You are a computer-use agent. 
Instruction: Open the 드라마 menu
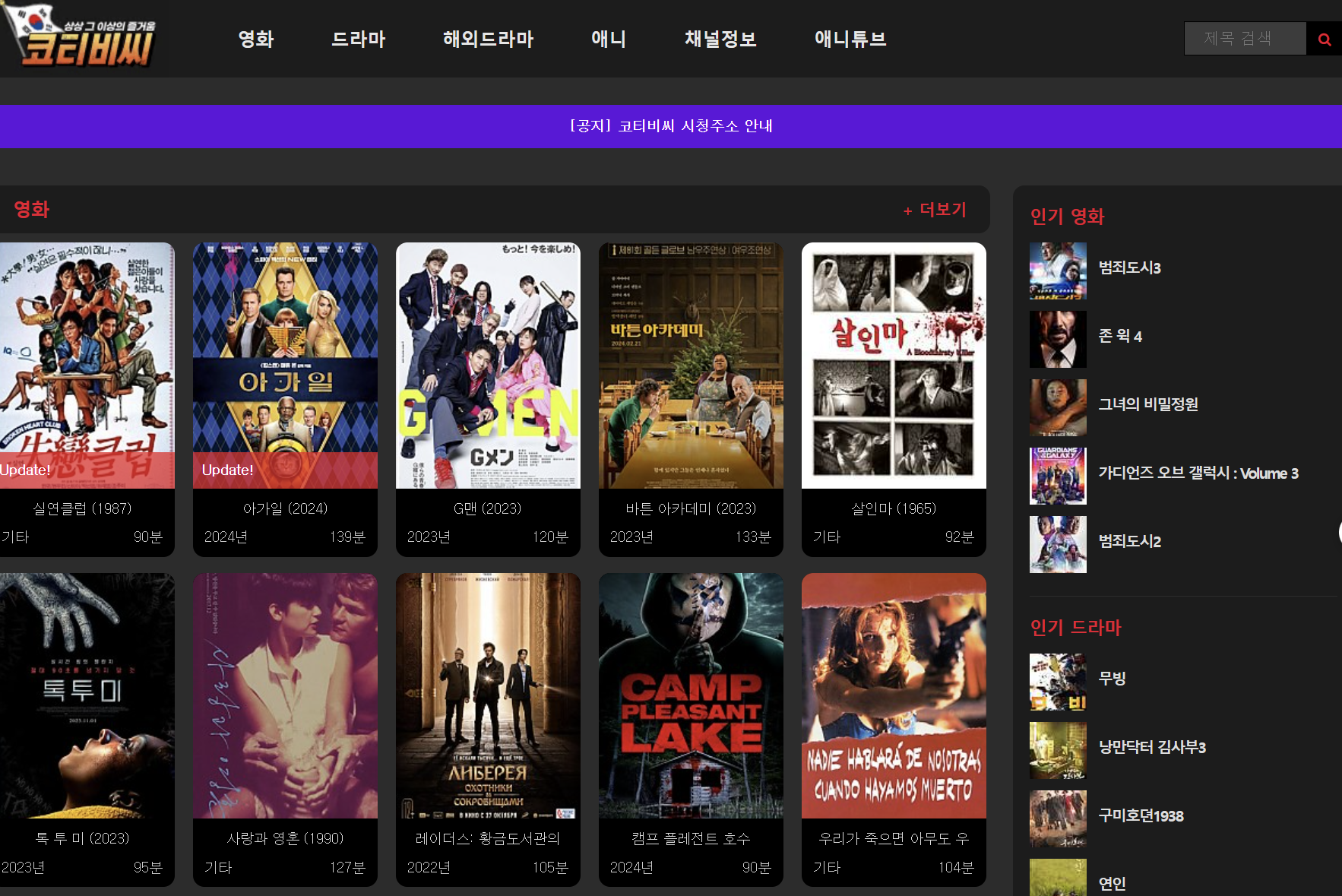[x=359, y=39]
